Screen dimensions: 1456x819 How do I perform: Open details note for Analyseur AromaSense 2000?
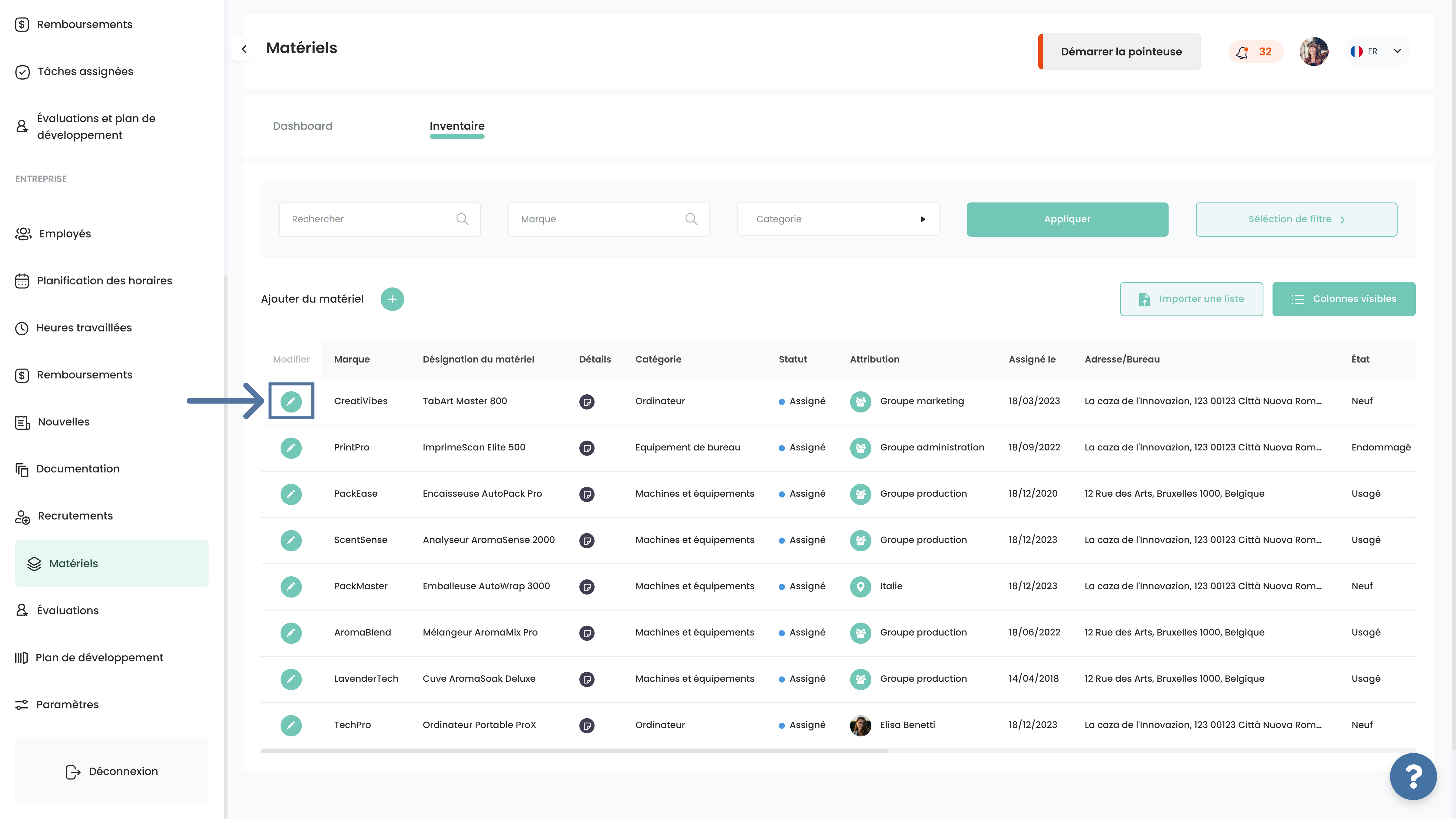587,541
